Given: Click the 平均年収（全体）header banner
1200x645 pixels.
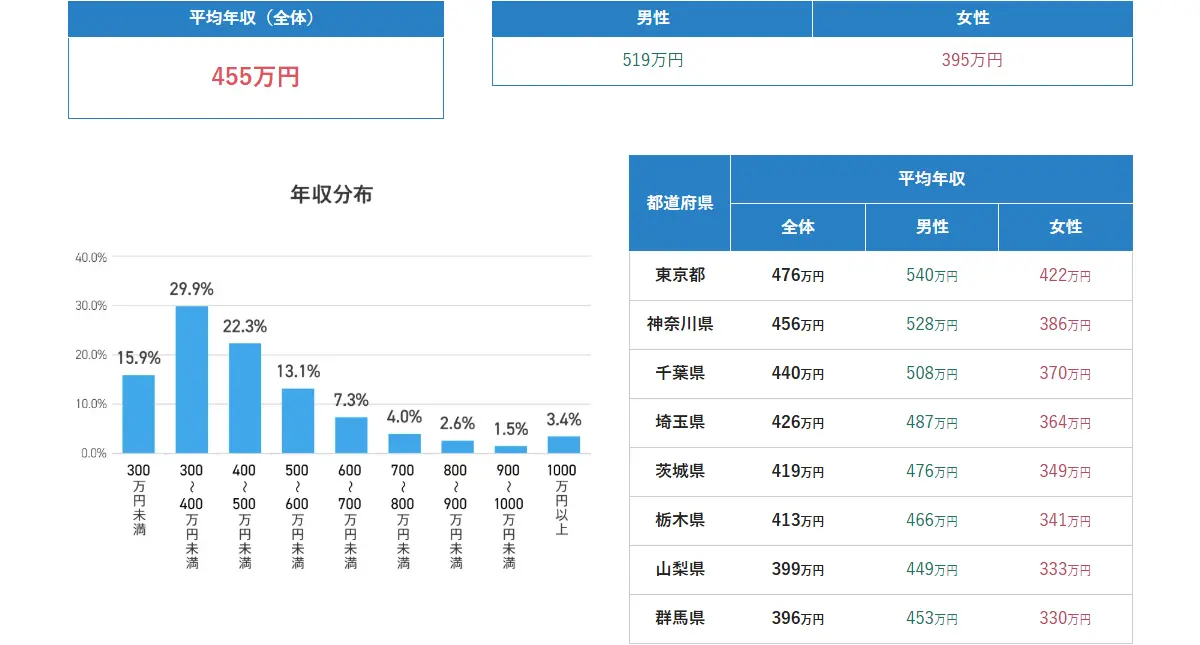Looking at the screenshot, I should (x=255, y=18).
